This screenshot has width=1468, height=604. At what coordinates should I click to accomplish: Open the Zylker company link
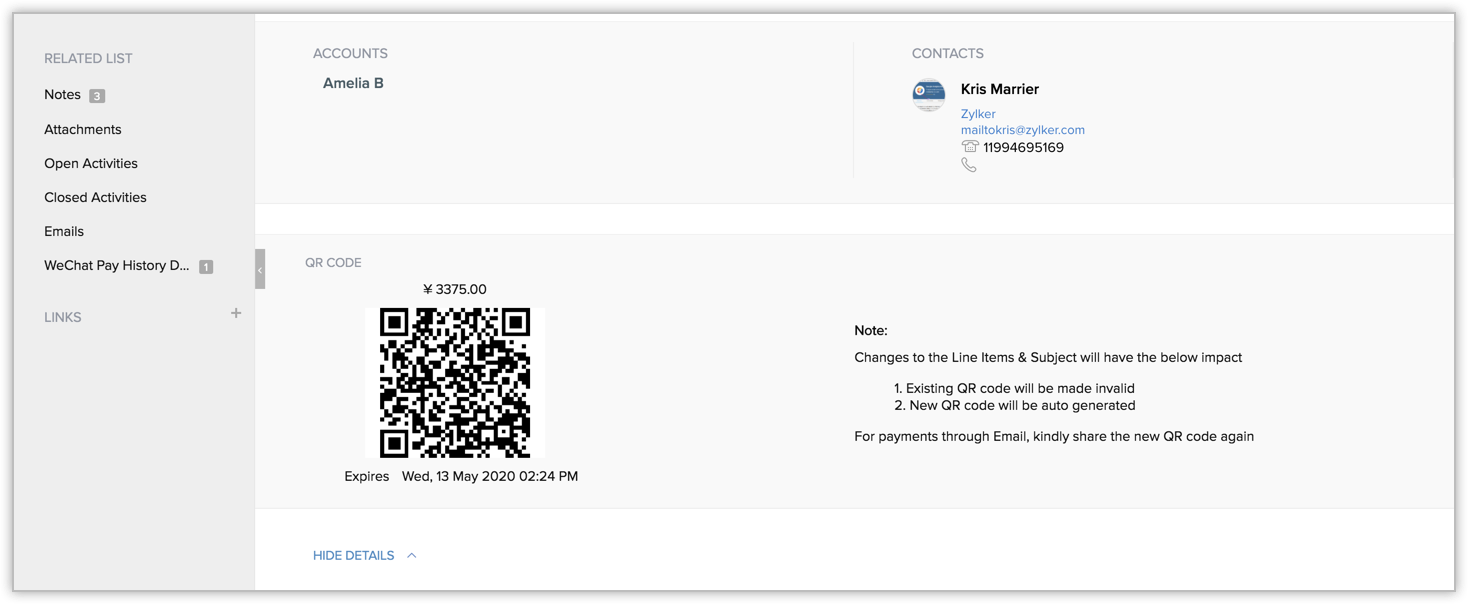[x=978, y=114]
